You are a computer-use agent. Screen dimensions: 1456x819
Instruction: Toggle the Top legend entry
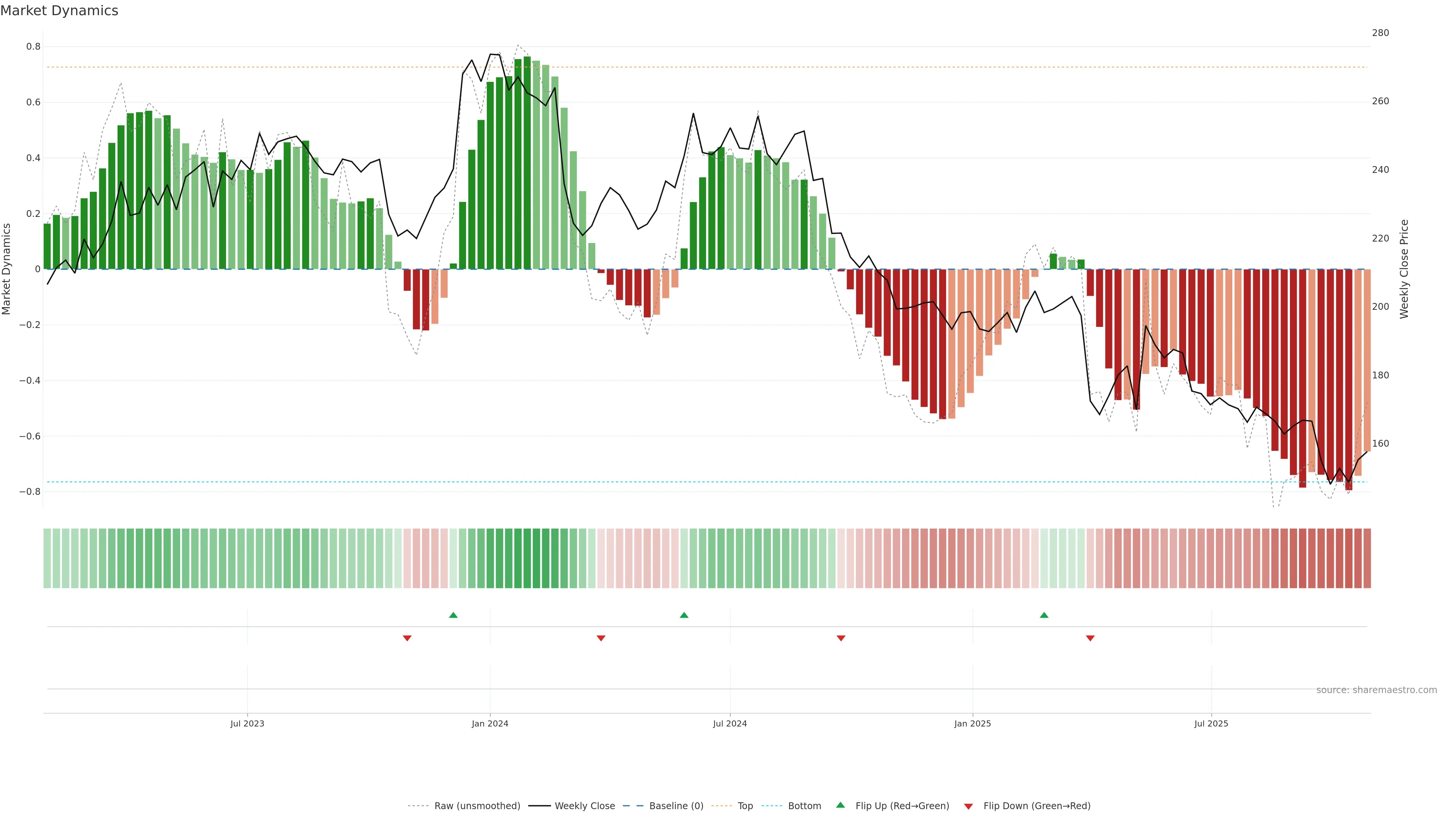pos(745,806)
